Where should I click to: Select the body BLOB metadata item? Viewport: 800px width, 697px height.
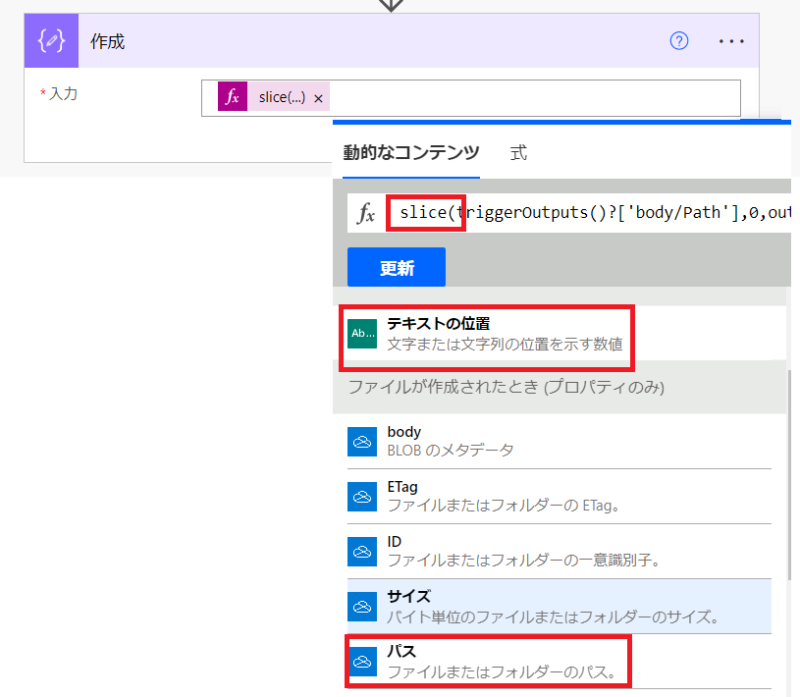[450, 441]
